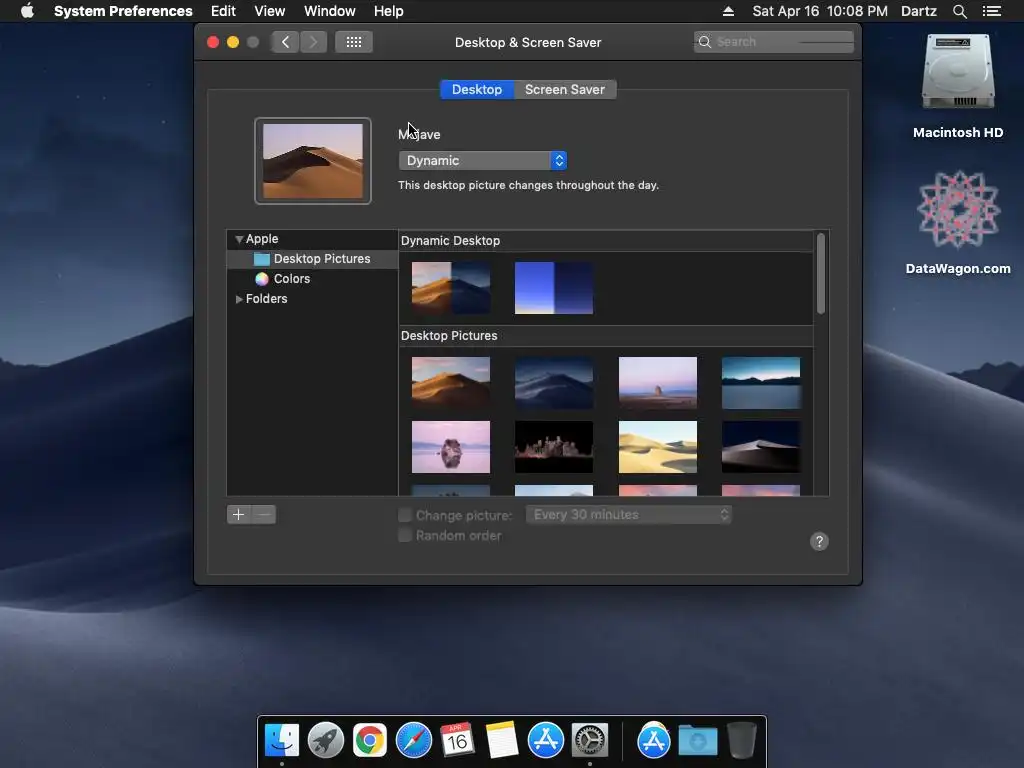Click the eject icon in menu bar
The height and width of the screenshot is (768, 1024).
[729, 11]
